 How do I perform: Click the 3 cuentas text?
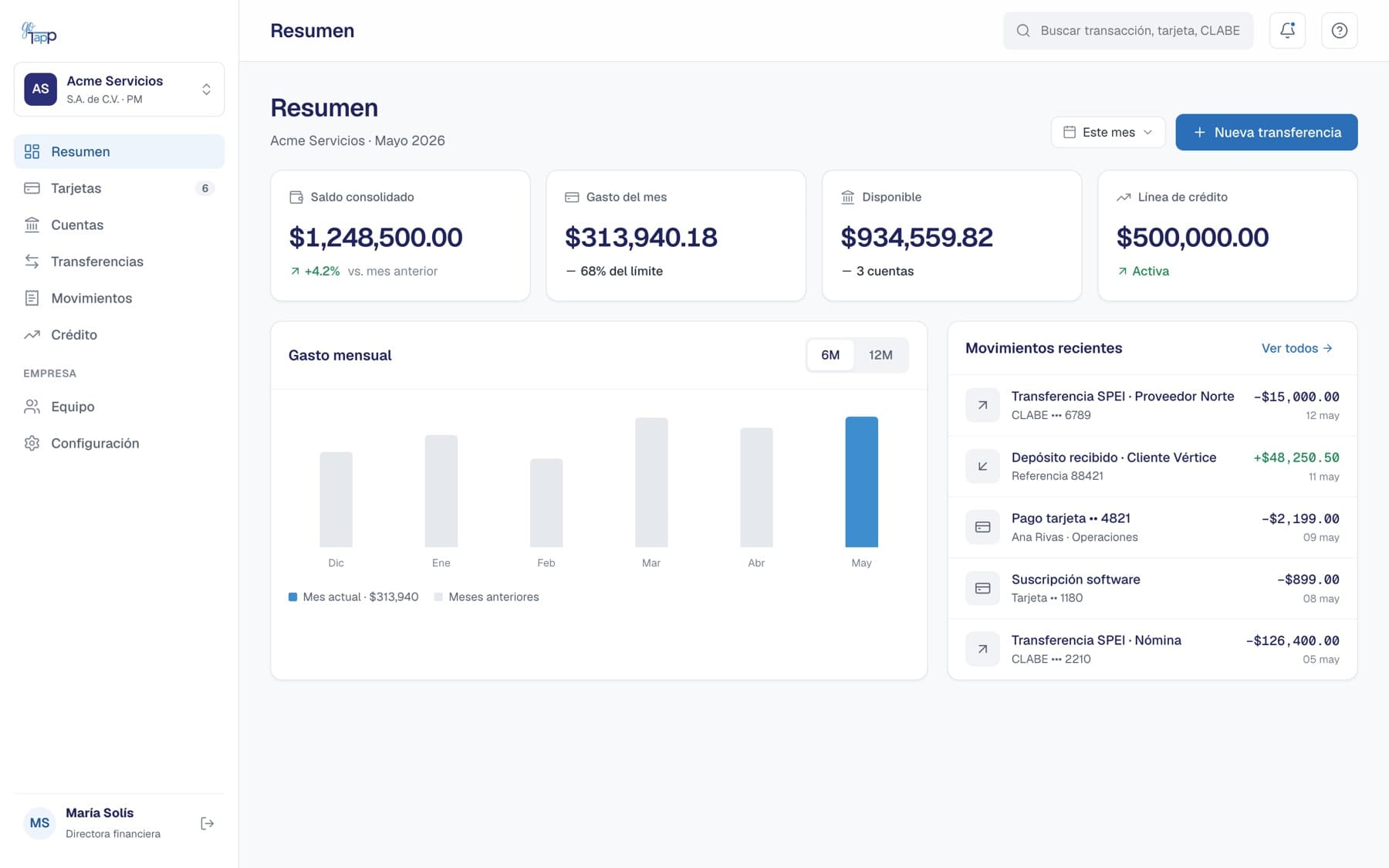(x=885, y=271)
